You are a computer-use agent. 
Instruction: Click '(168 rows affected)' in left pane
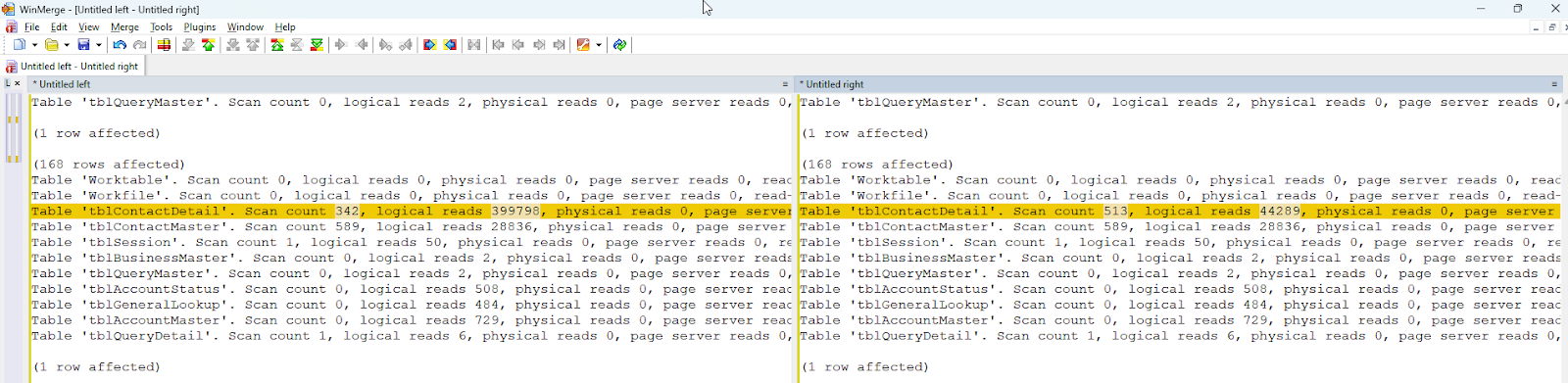coord(109,165)
